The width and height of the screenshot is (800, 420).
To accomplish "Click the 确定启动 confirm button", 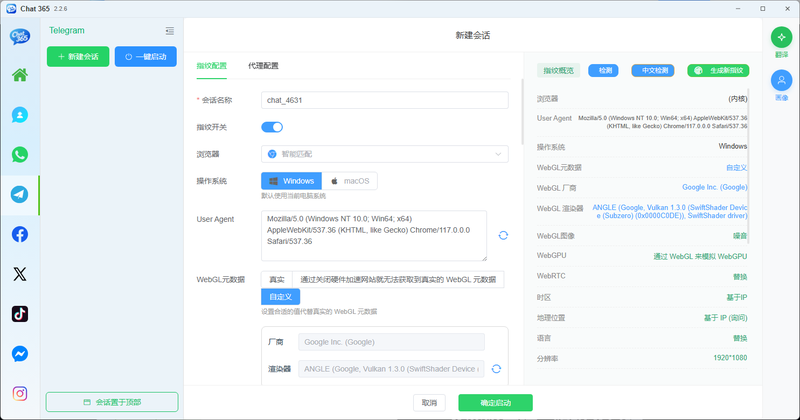I will (495, 403).
